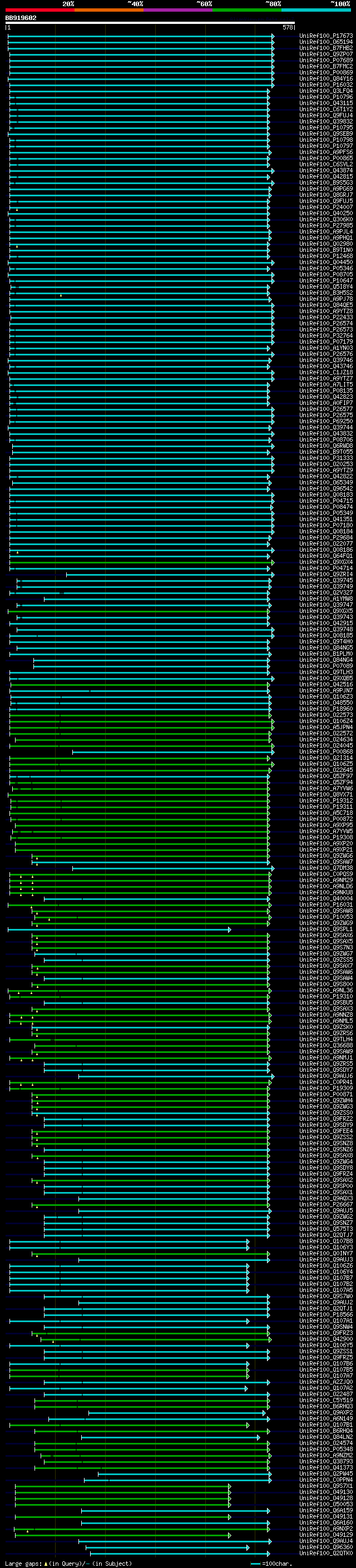Select the UniRef100_B9S5G3 label
The height and width of the screenshot is (1568, 356).
click(326, 182)
